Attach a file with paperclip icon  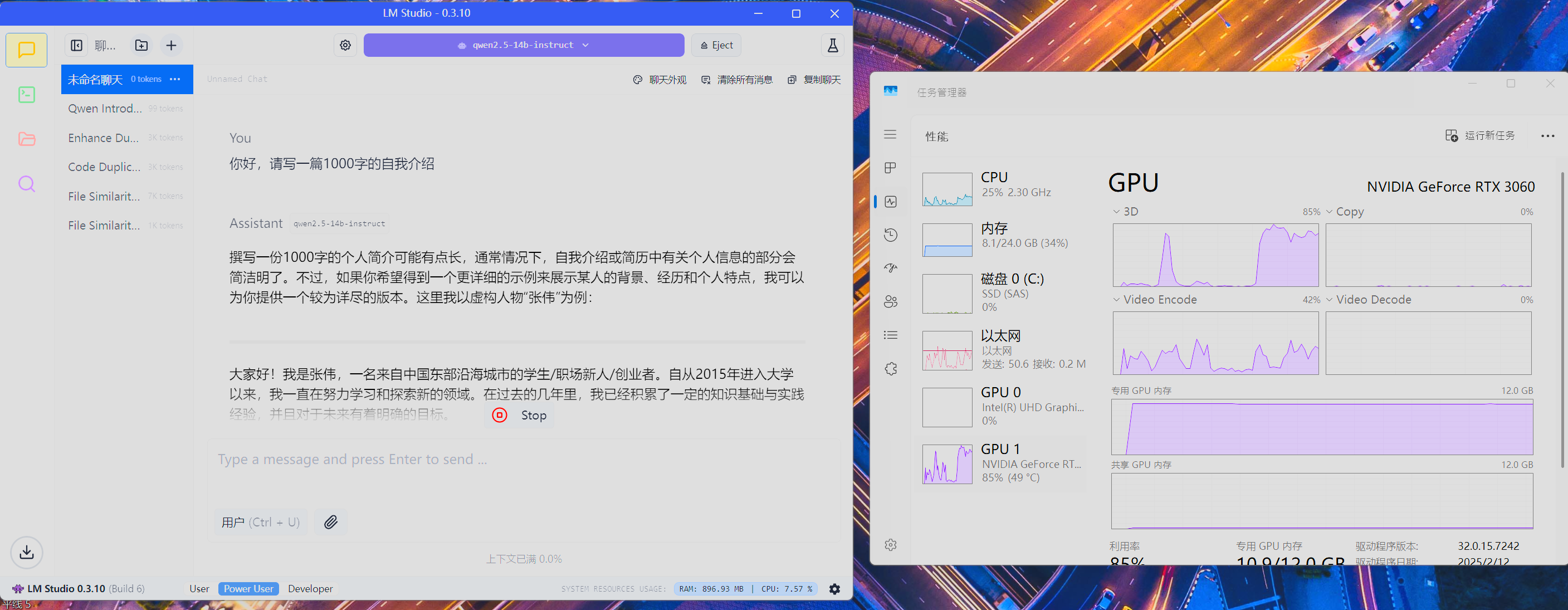click(330, 522)
